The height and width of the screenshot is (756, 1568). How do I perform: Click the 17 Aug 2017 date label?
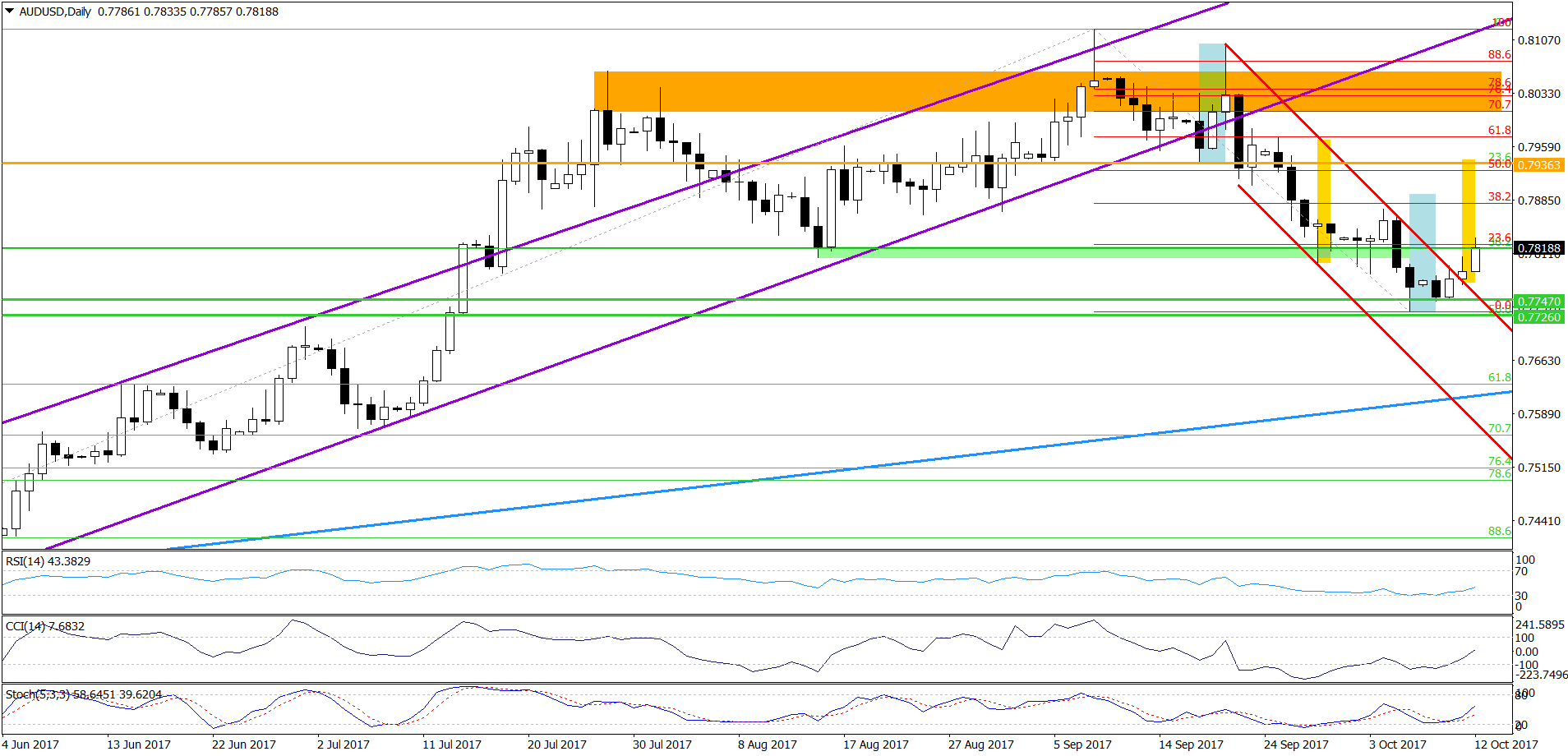click(x=876, y=744)
